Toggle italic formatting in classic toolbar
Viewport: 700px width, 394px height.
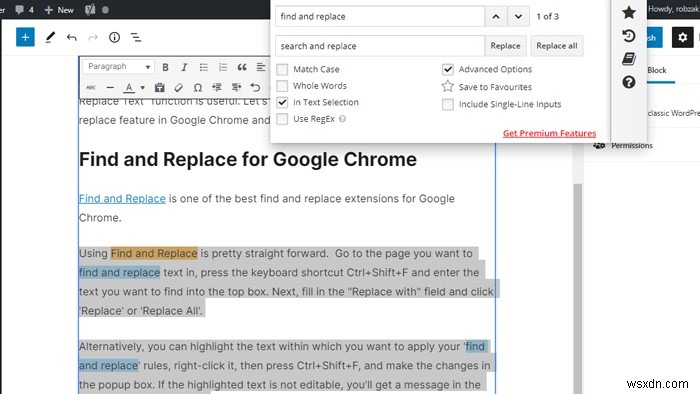(184, 67)
